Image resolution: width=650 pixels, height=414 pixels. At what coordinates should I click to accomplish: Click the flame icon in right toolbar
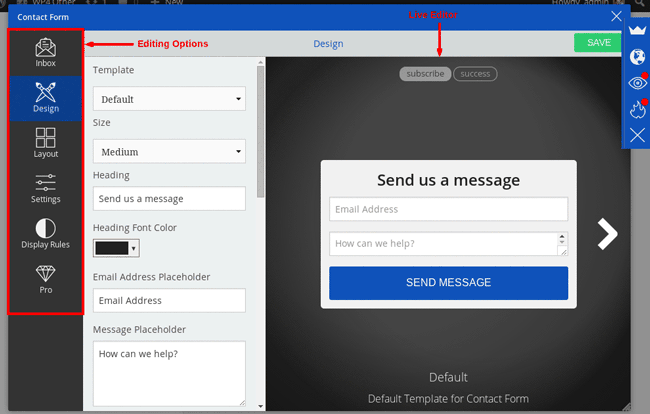click(x=637, y=109)
